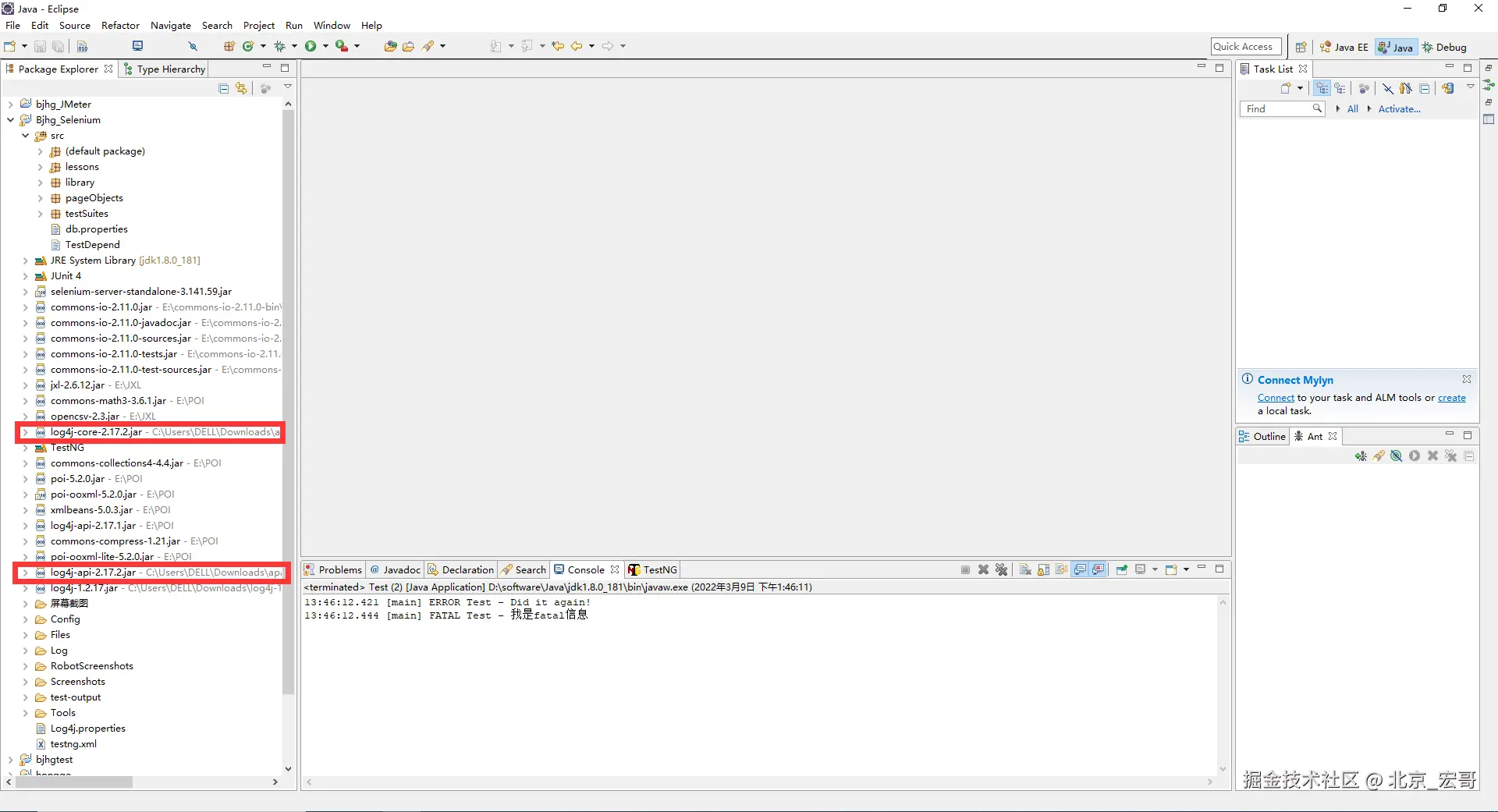Open the Debug button dropdown arrow

pos(294,47)
